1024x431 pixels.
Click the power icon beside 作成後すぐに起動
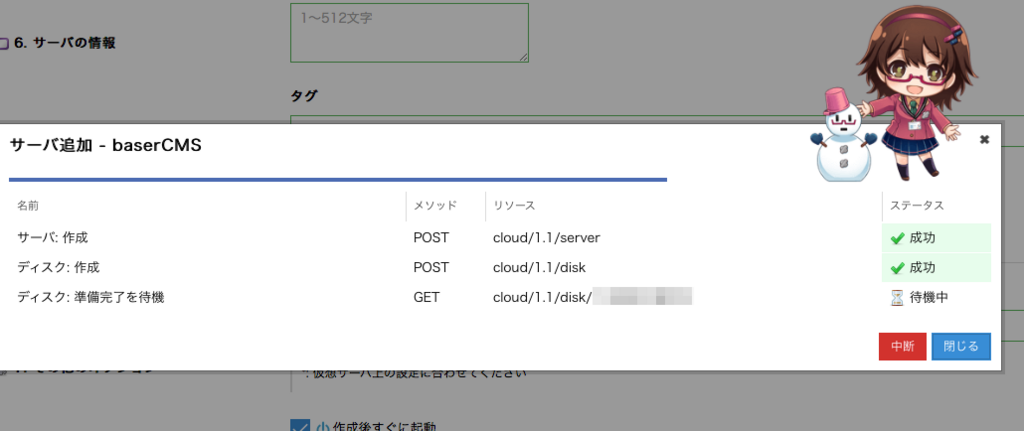(322, 428)
